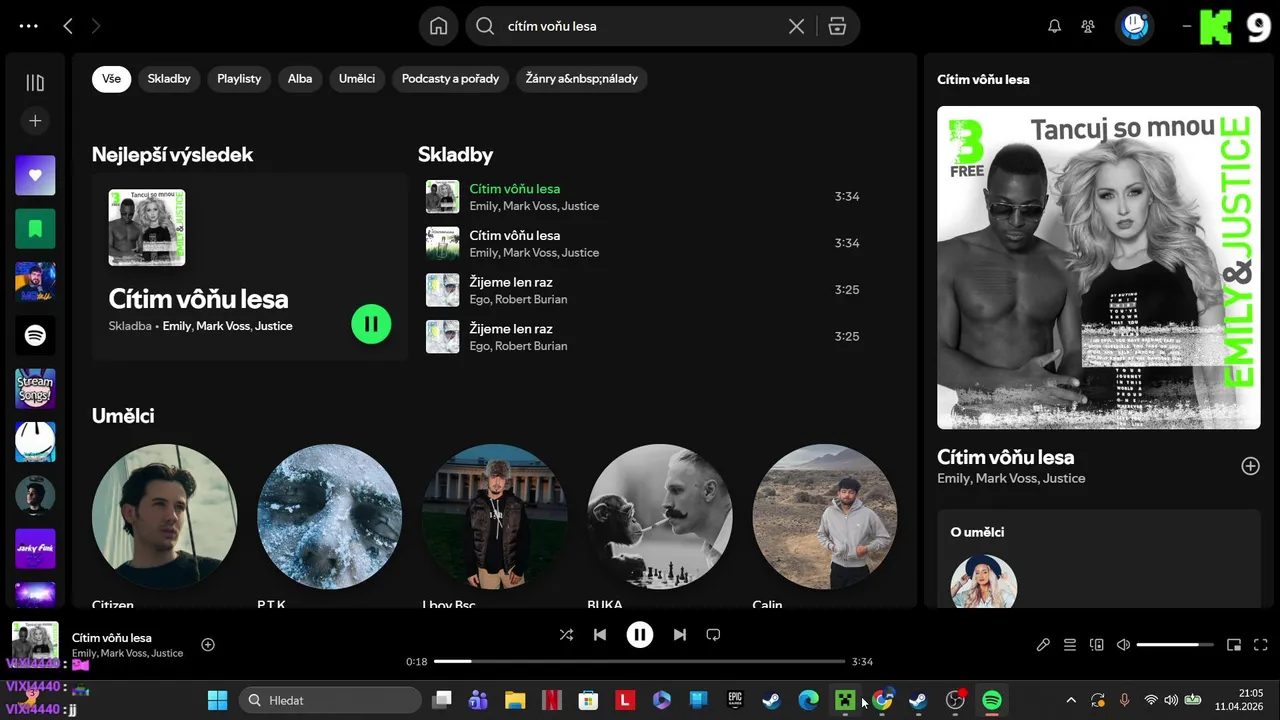The width and height of the screenshot is (1280, 720).
Task: Open the playback queue icon
Action: tap(1070, 645)
